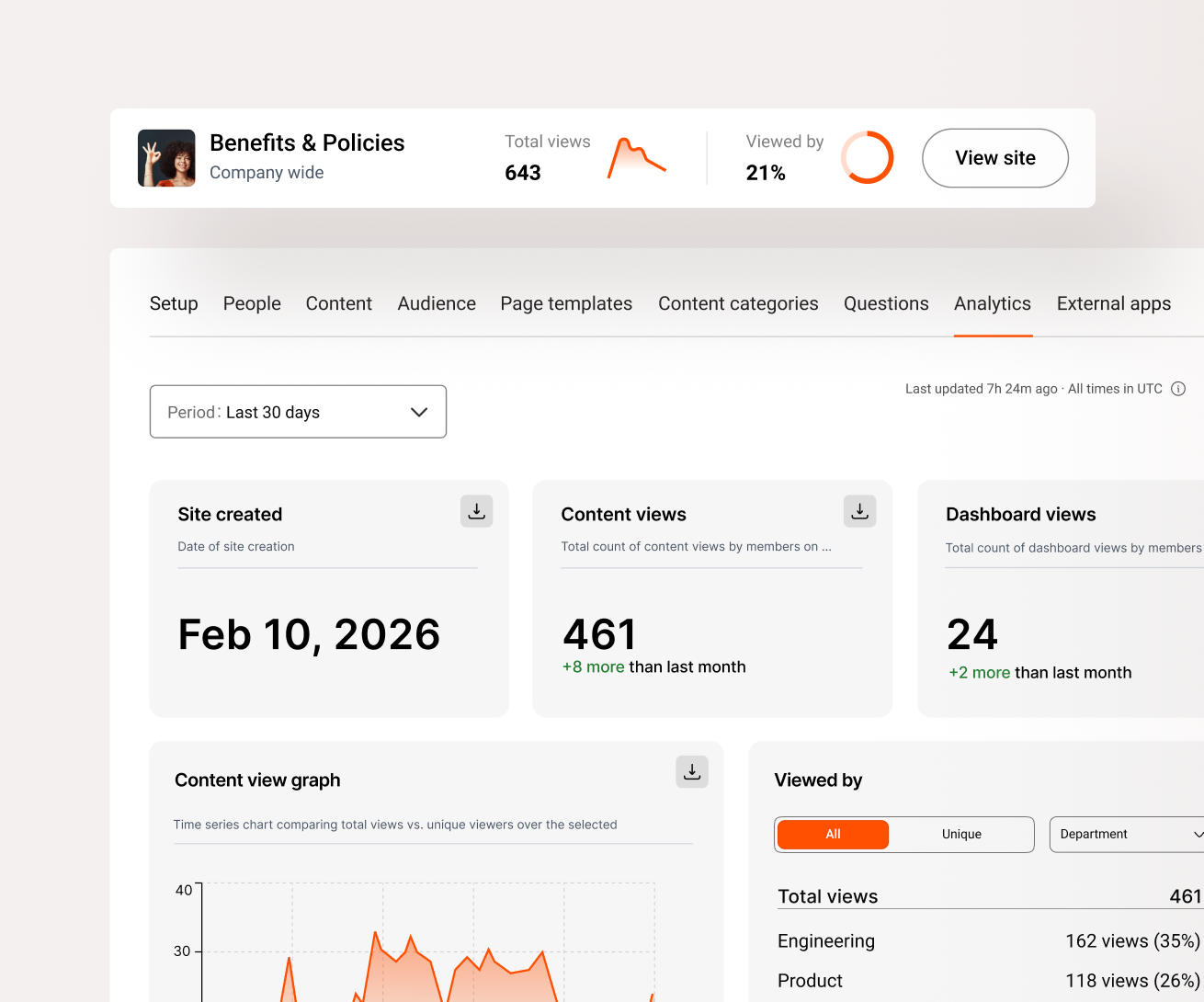1204x1002 pixels.
Task: Open the External apps tab
Action: (x=1114, y=303)
